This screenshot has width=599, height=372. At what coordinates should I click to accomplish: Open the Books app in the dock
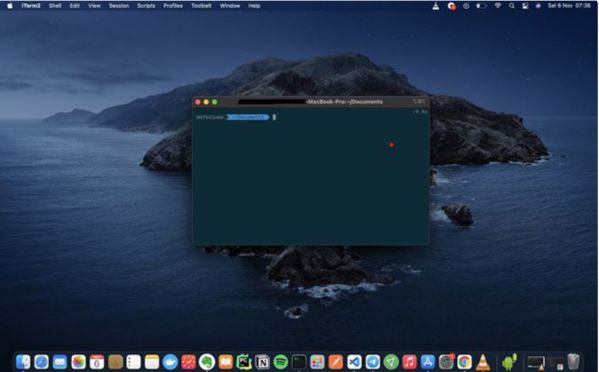(225, 361)
